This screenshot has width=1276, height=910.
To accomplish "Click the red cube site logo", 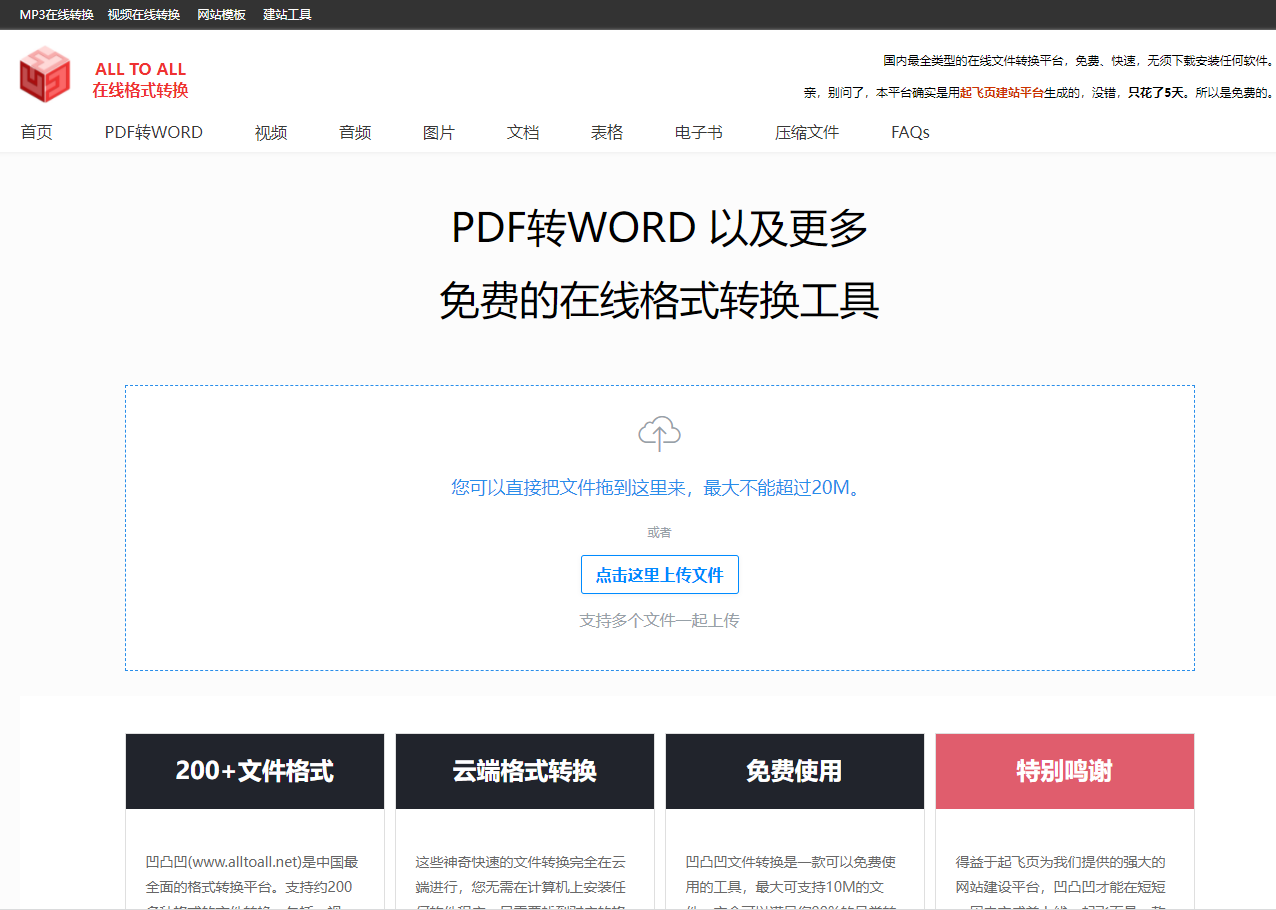I will pyautogui.click(x=45, y=75).
